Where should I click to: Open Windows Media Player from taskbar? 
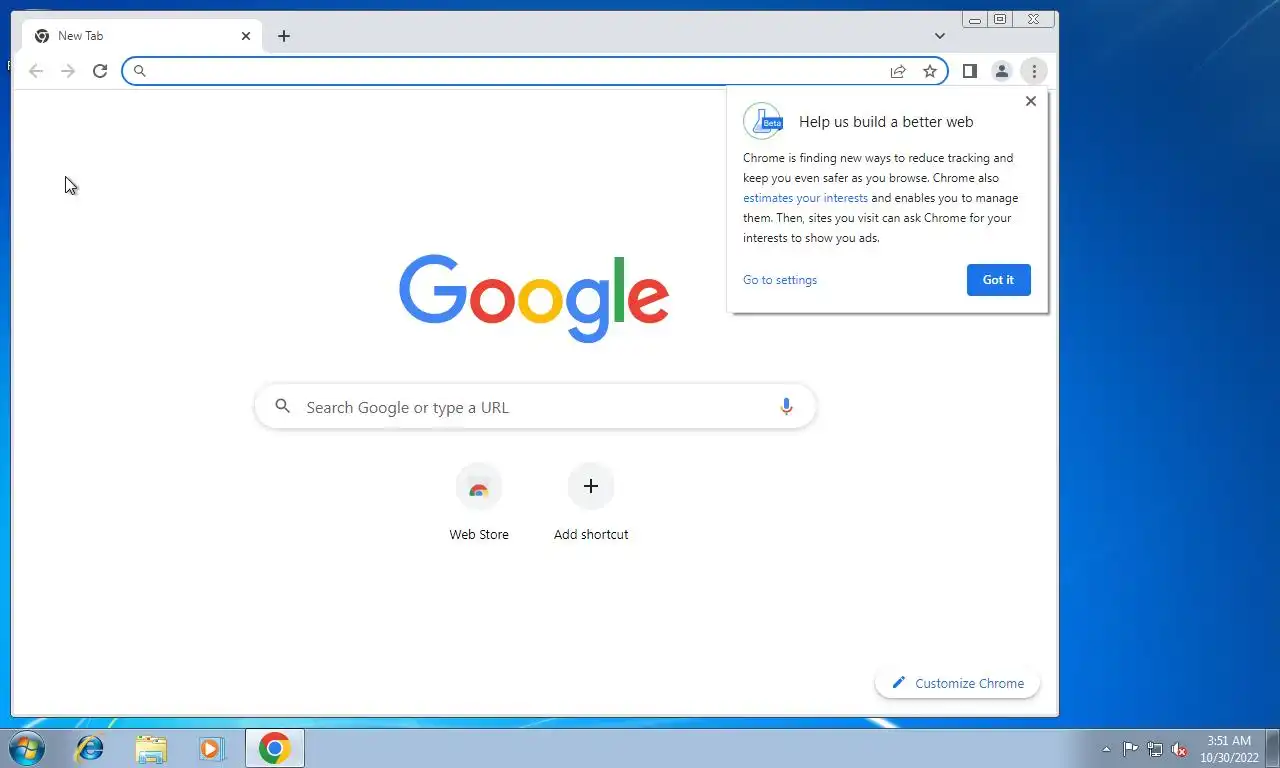(x=211, y=748)
